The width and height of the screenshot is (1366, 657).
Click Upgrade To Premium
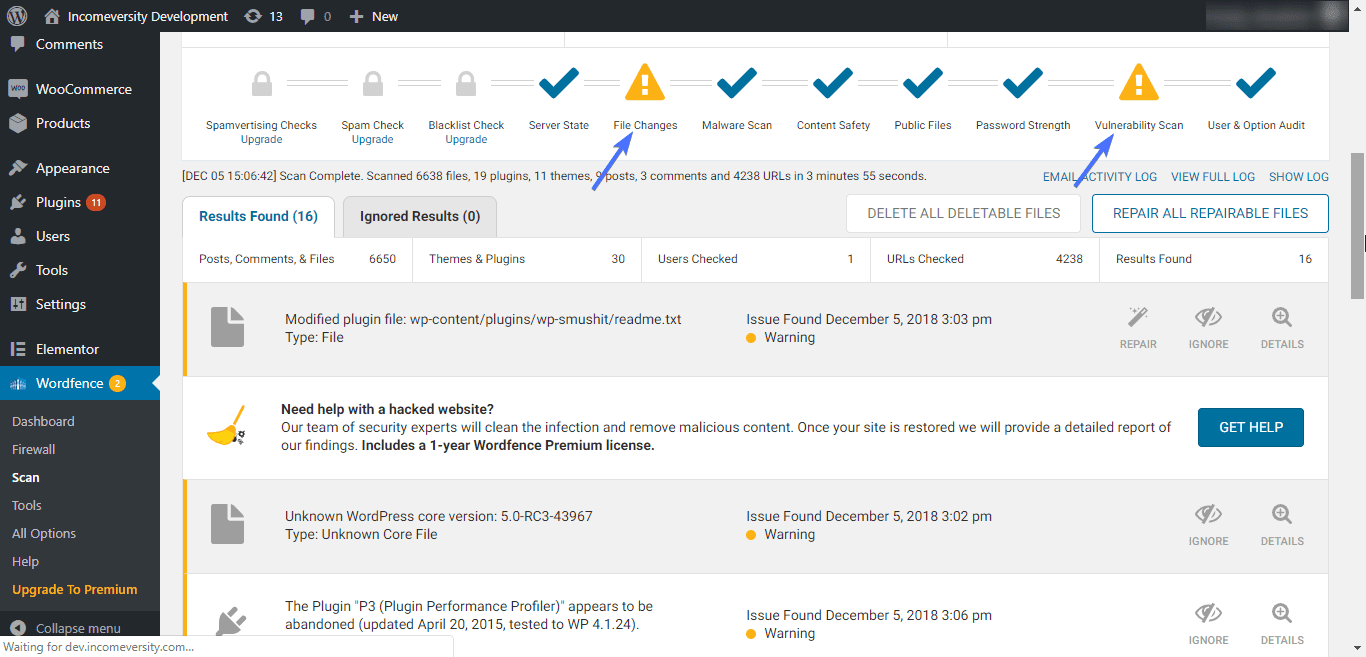pos(75,589)
